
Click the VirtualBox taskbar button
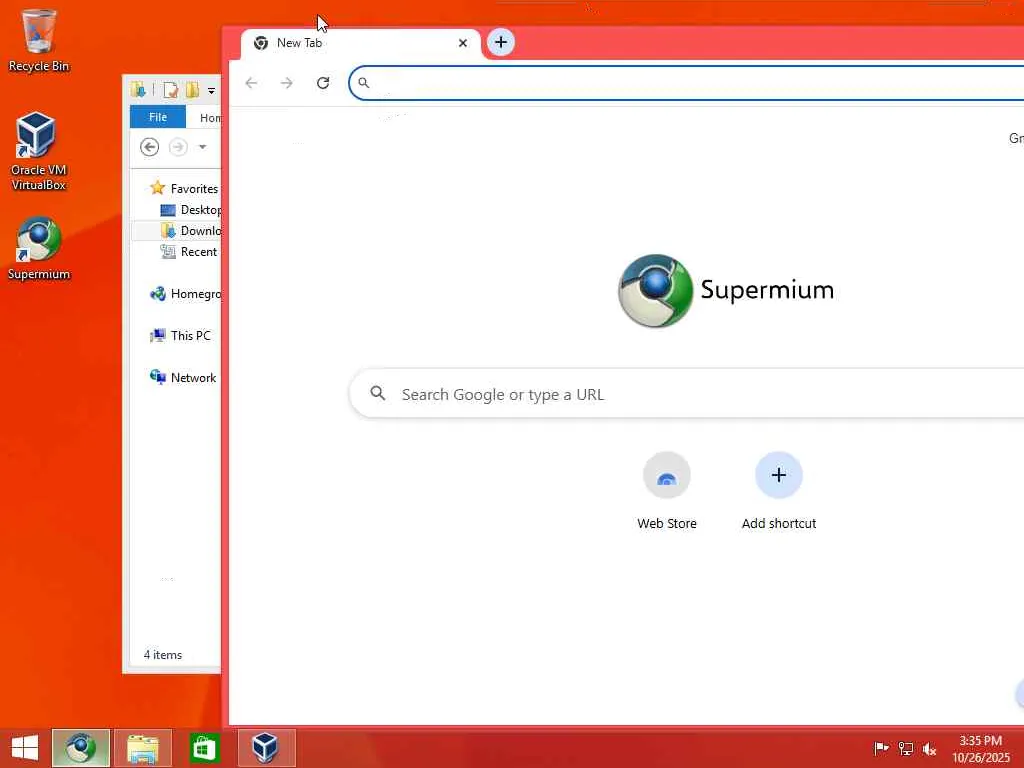click(x=266, y=748)
